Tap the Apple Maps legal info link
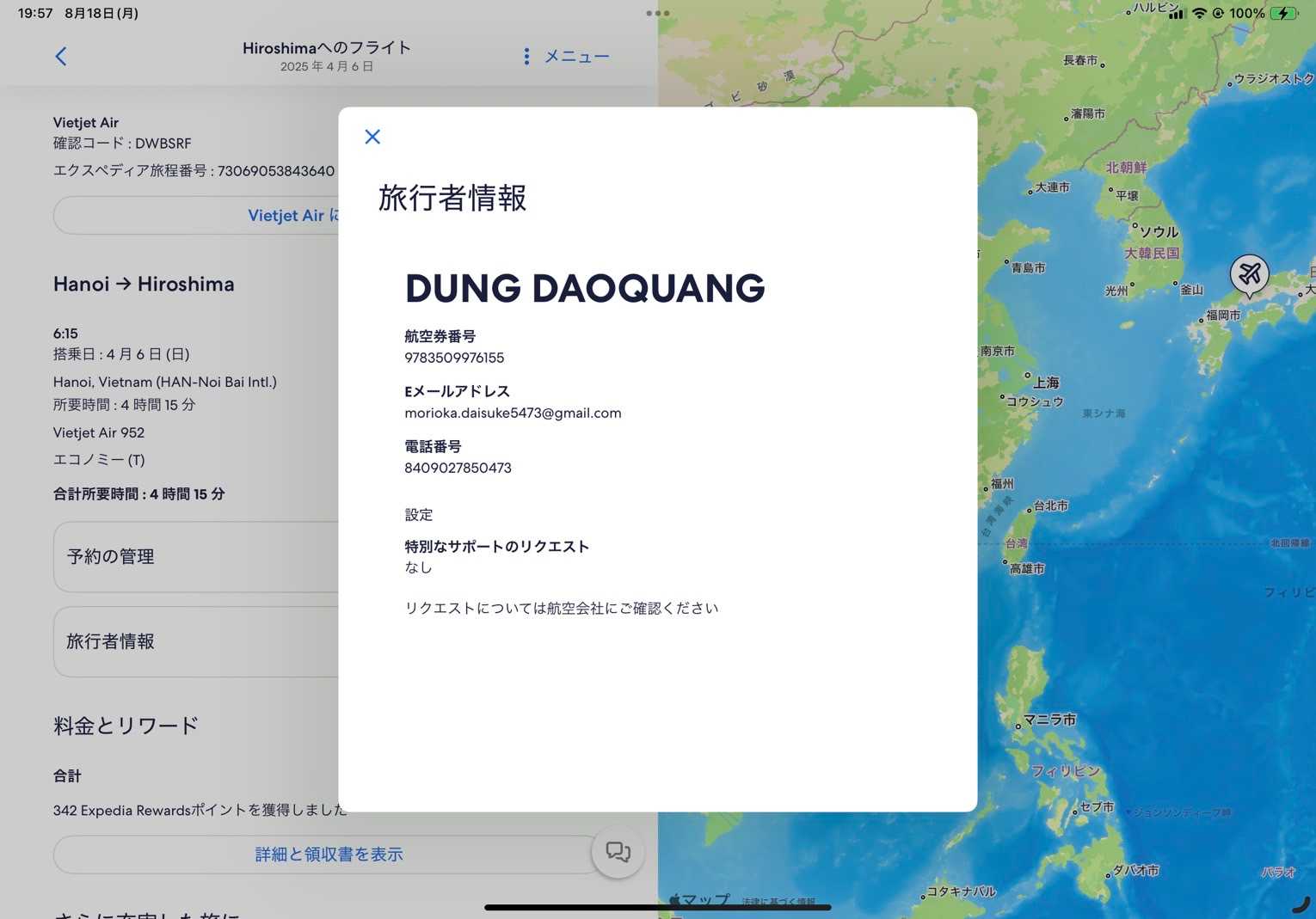Screen dimensions: 1316x919 [778, 903]
